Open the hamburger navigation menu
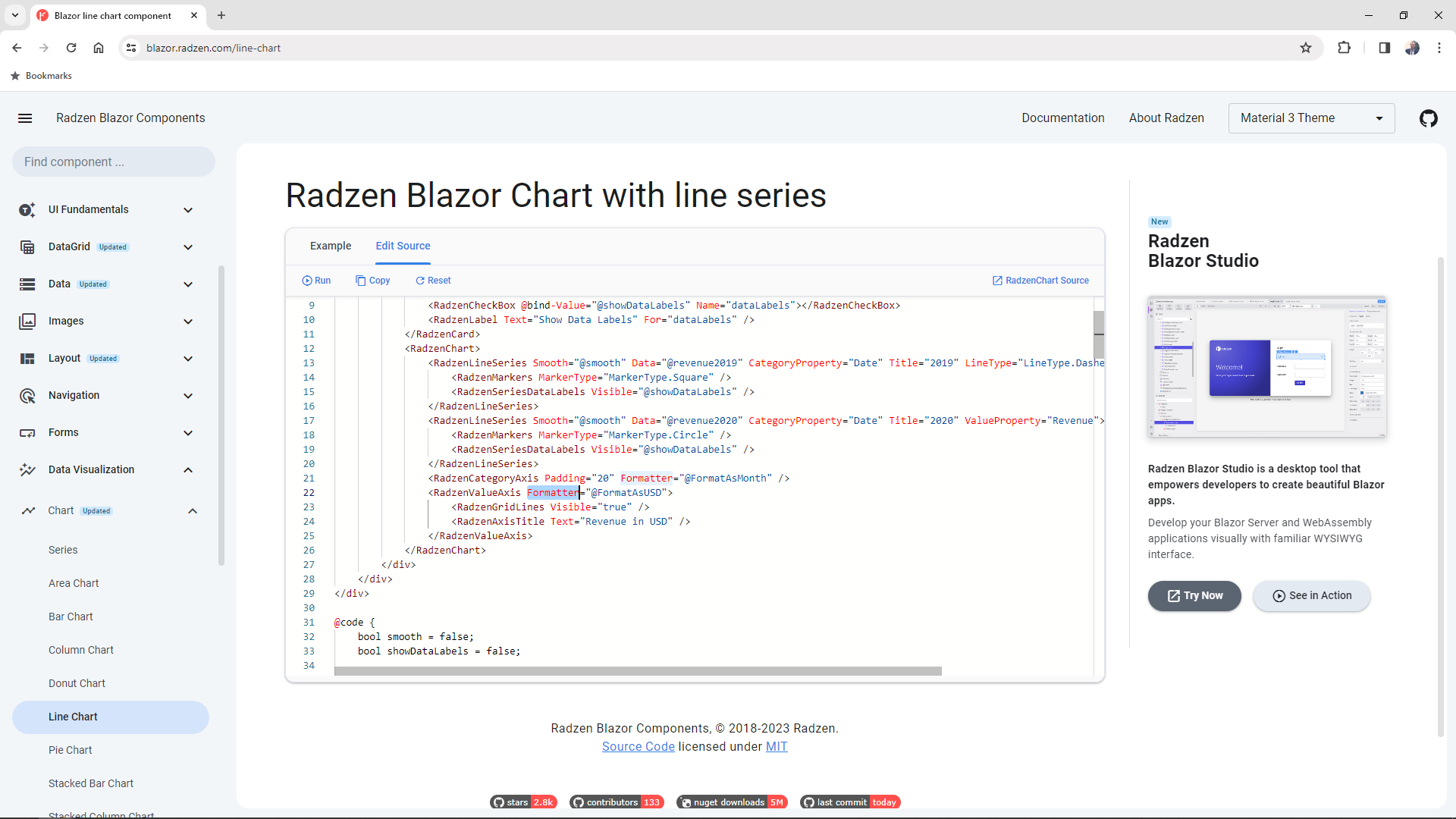The image size is (1456, 819). [25, 118]
